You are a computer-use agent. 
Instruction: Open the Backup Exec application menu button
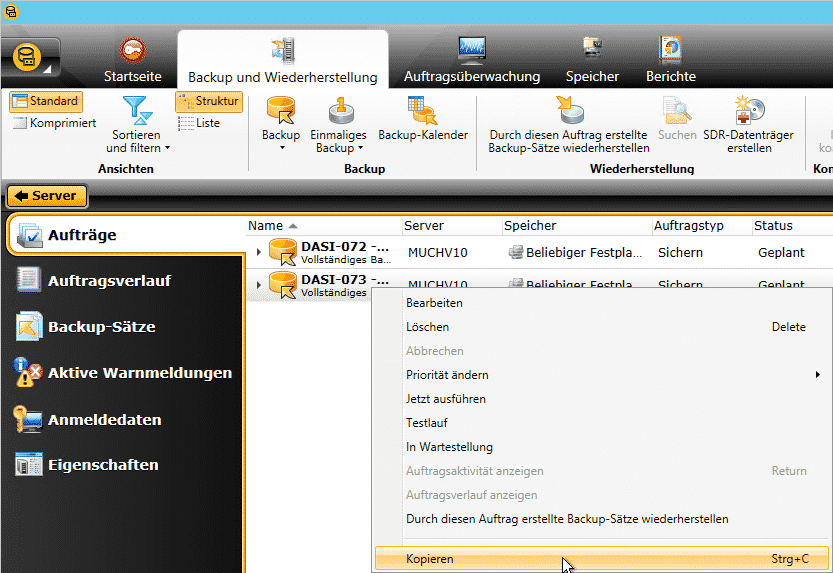pyautogui.click(x=30, y=57)
